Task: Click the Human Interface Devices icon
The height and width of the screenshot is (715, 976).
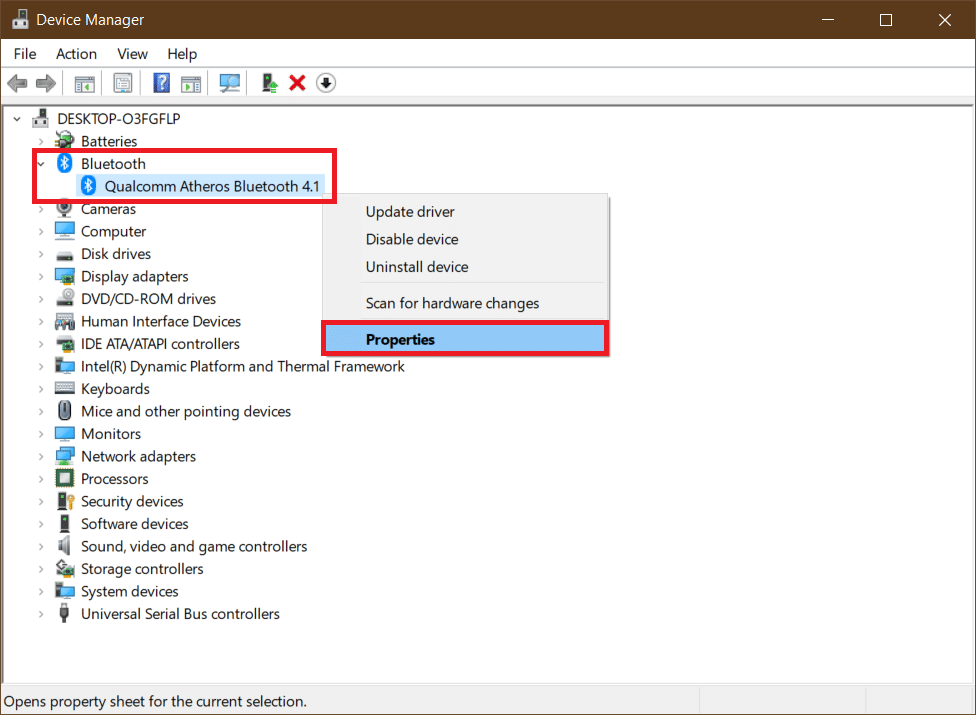Action: click(65, 321)
